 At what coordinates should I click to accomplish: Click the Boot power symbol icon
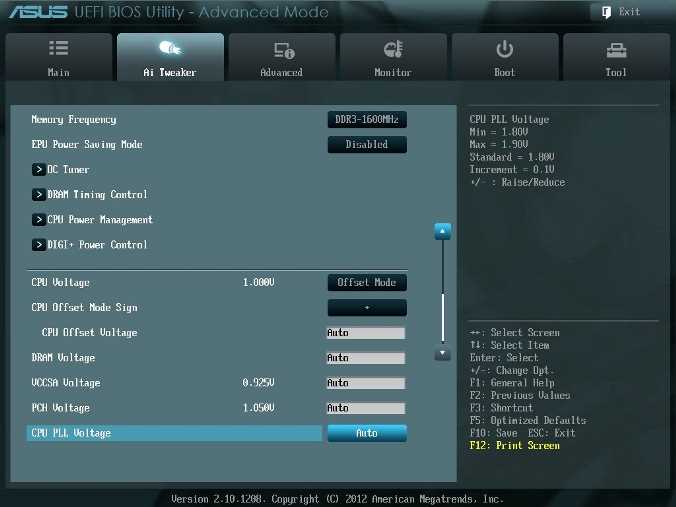click(504, 49)
